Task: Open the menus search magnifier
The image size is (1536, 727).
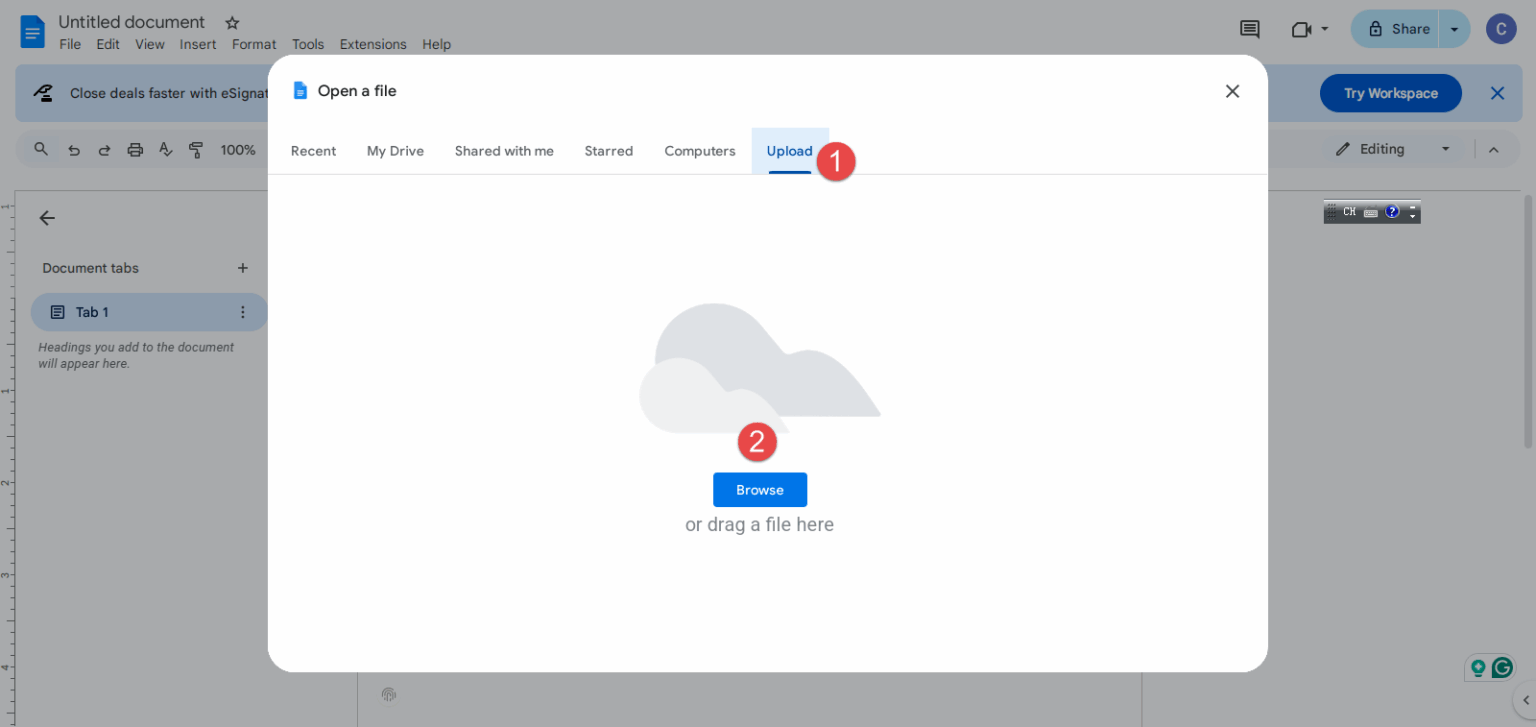Action: [x=40, y=149]
